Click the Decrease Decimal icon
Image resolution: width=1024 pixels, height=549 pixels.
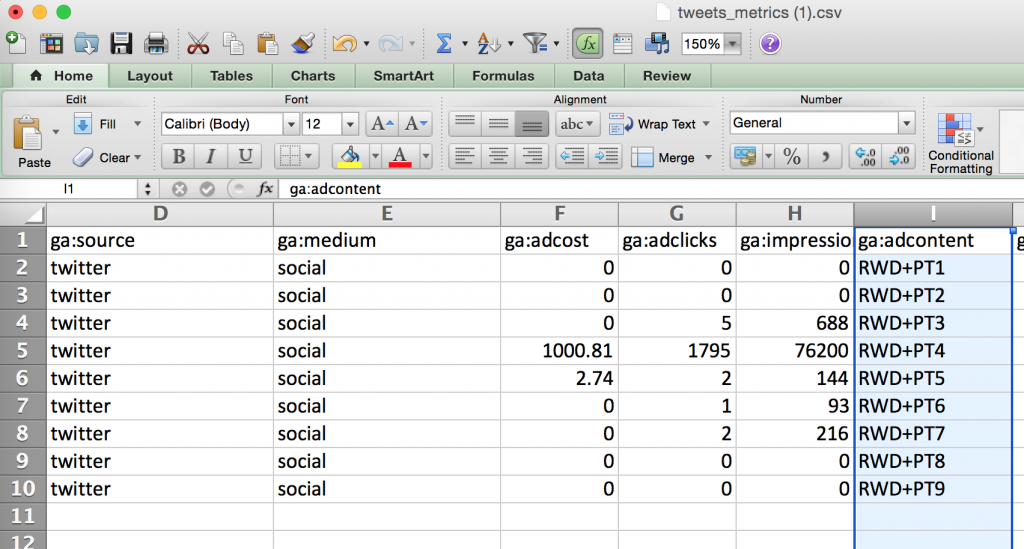[x=899, y=157]
